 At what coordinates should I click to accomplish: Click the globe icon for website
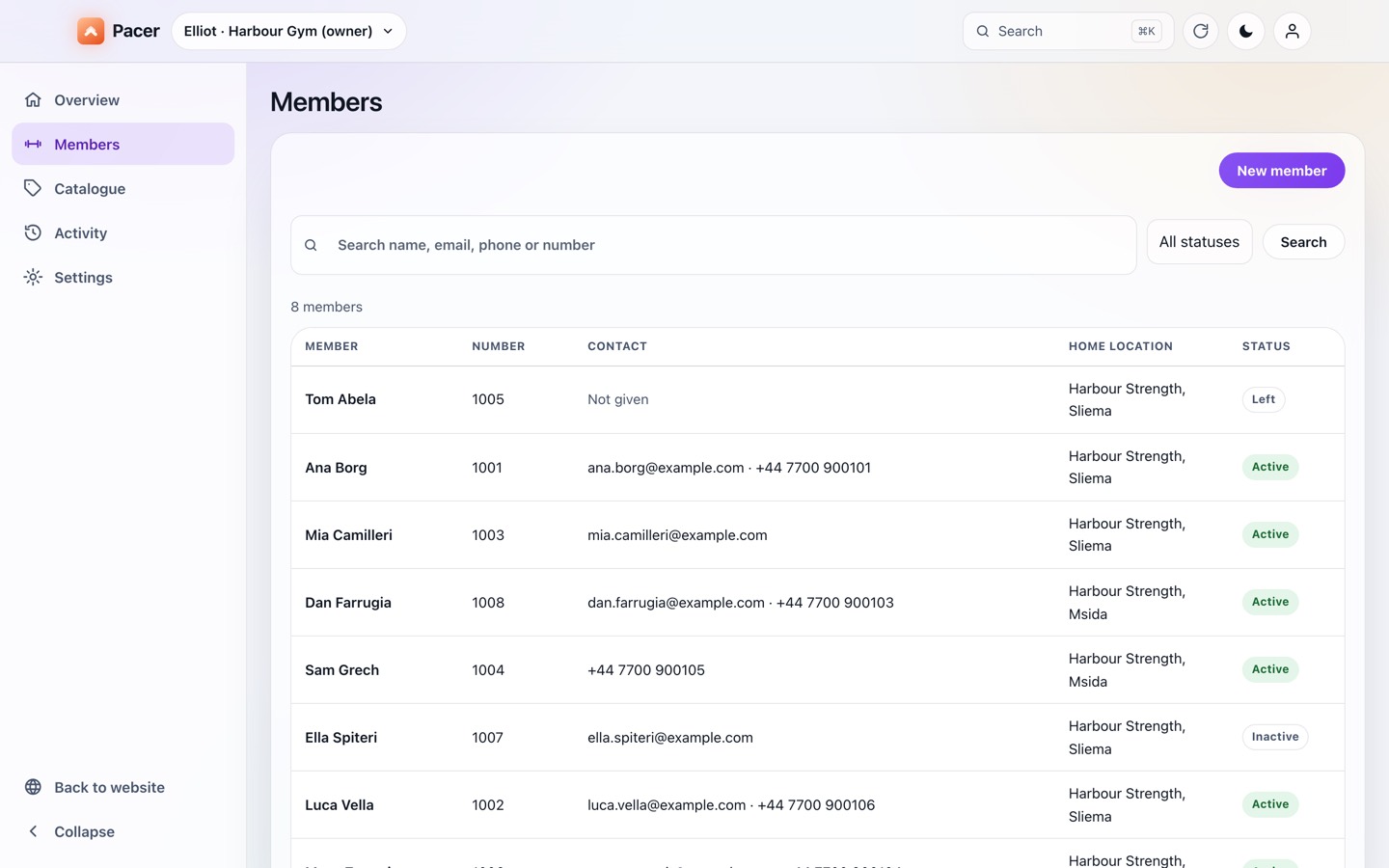pyautogui.click(x=33, y=787)
